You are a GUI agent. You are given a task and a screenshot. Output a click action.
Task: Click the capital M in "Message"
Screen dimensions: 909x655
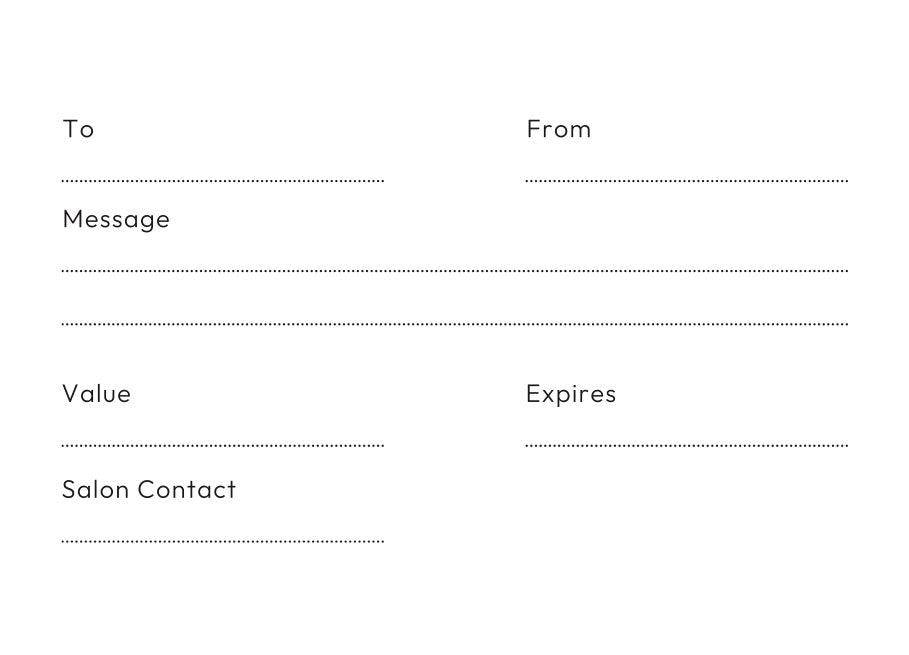pyautogui.click(x=72, y=219)
